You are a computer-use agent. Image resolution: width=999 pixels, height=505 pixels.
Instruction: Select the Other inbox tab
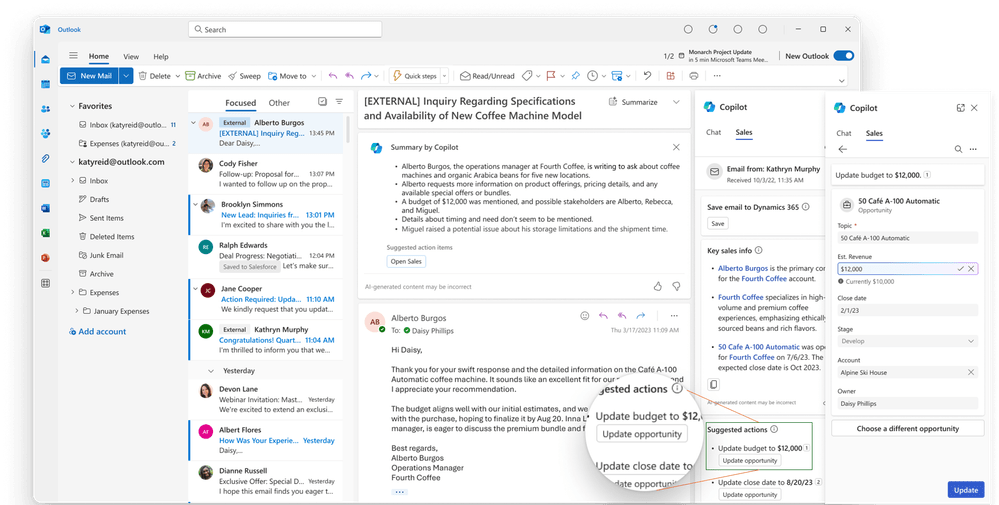[279, 103]
